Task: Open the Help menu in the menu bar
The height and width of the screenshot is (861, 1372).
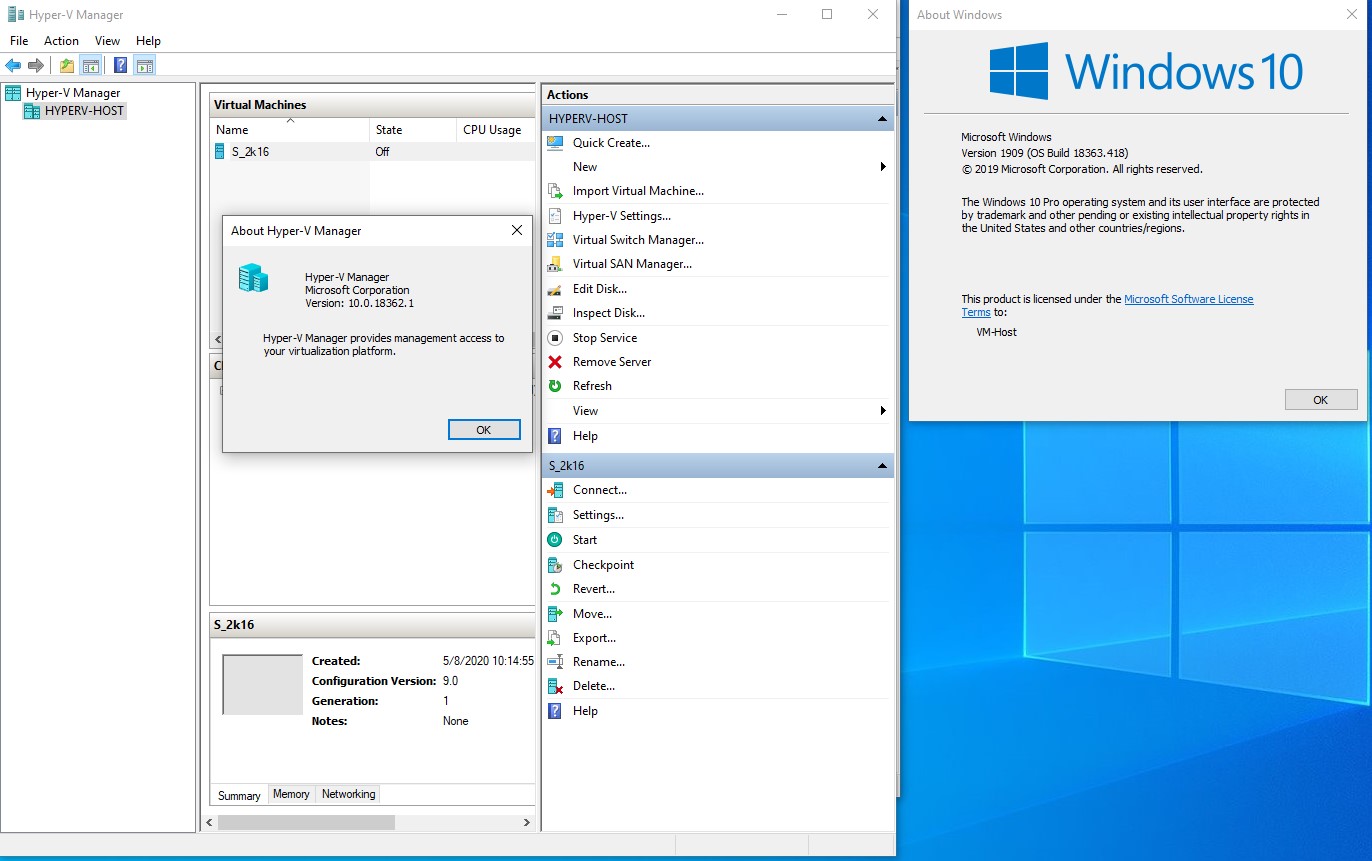Action: [148, 41]
